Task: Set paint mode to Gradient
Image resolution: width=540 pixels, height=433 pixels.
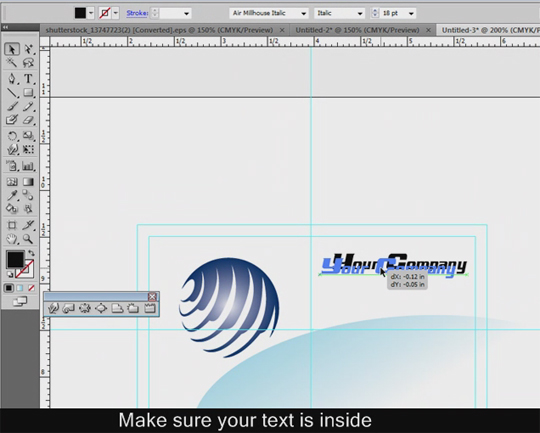Action: pos(20,288)
